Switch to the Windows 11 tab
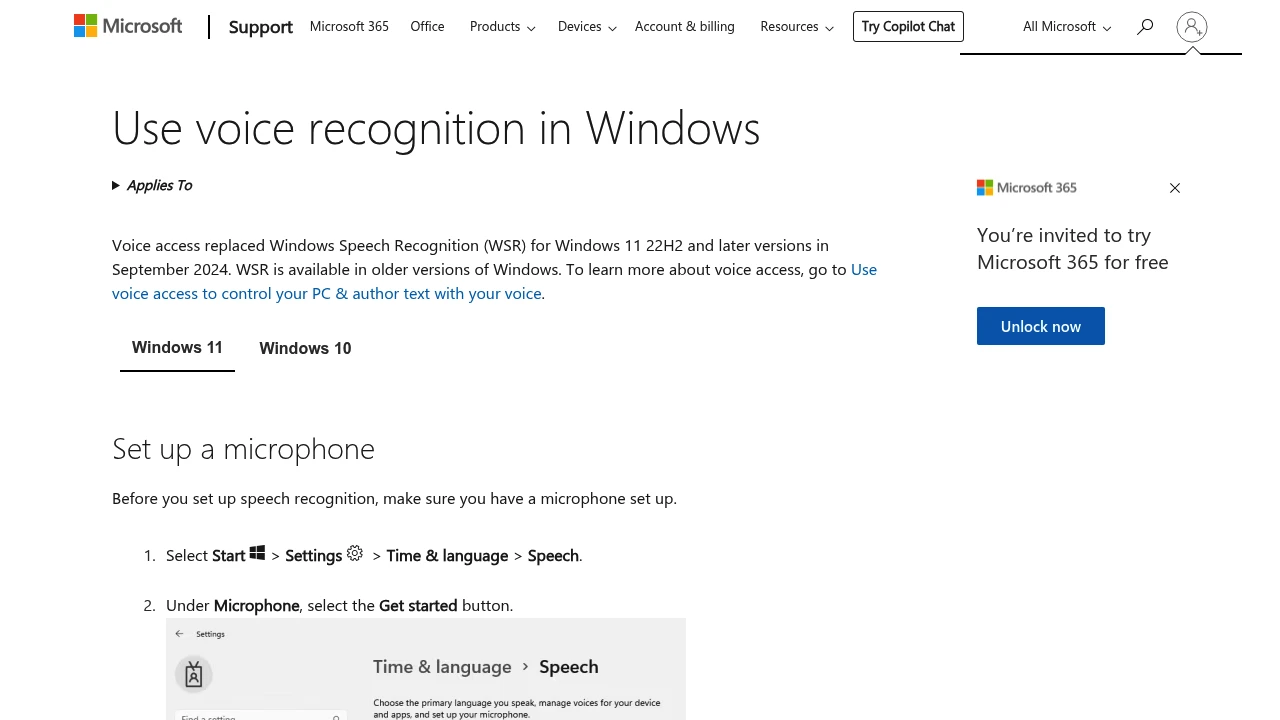 [177, 348]
